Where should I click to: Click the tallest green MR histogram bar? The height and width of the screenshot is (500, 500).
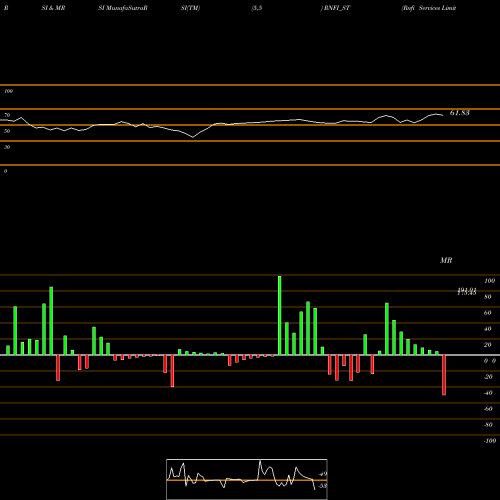pos(279,315)
